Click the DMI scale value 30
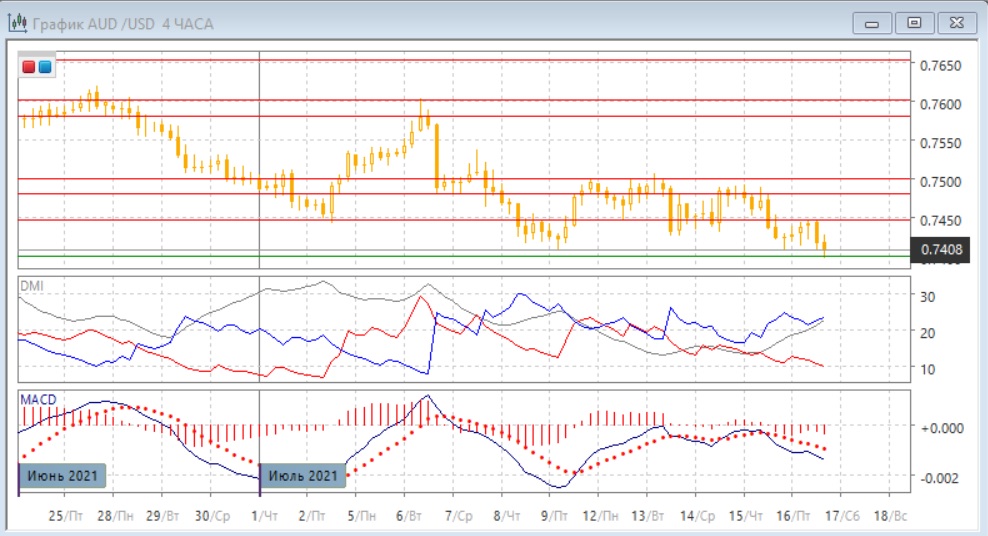The height and width of the screenshot is (536, 988). click(926, 297)
